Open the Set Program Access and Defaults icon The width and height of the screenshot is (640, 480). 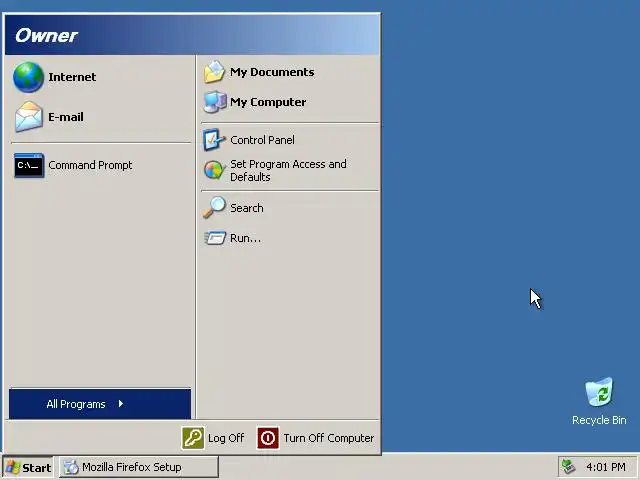[x=215, y=170]
